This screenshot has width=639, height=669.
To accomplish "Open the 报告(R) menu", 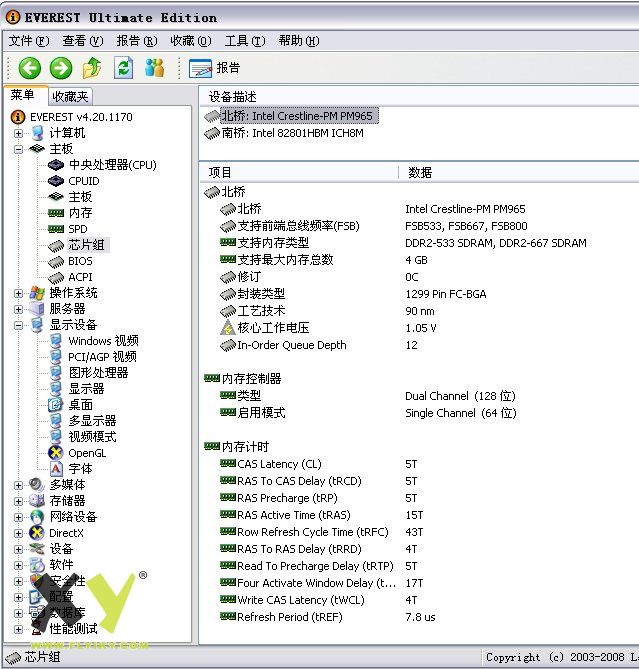I will tap(137, 41).
